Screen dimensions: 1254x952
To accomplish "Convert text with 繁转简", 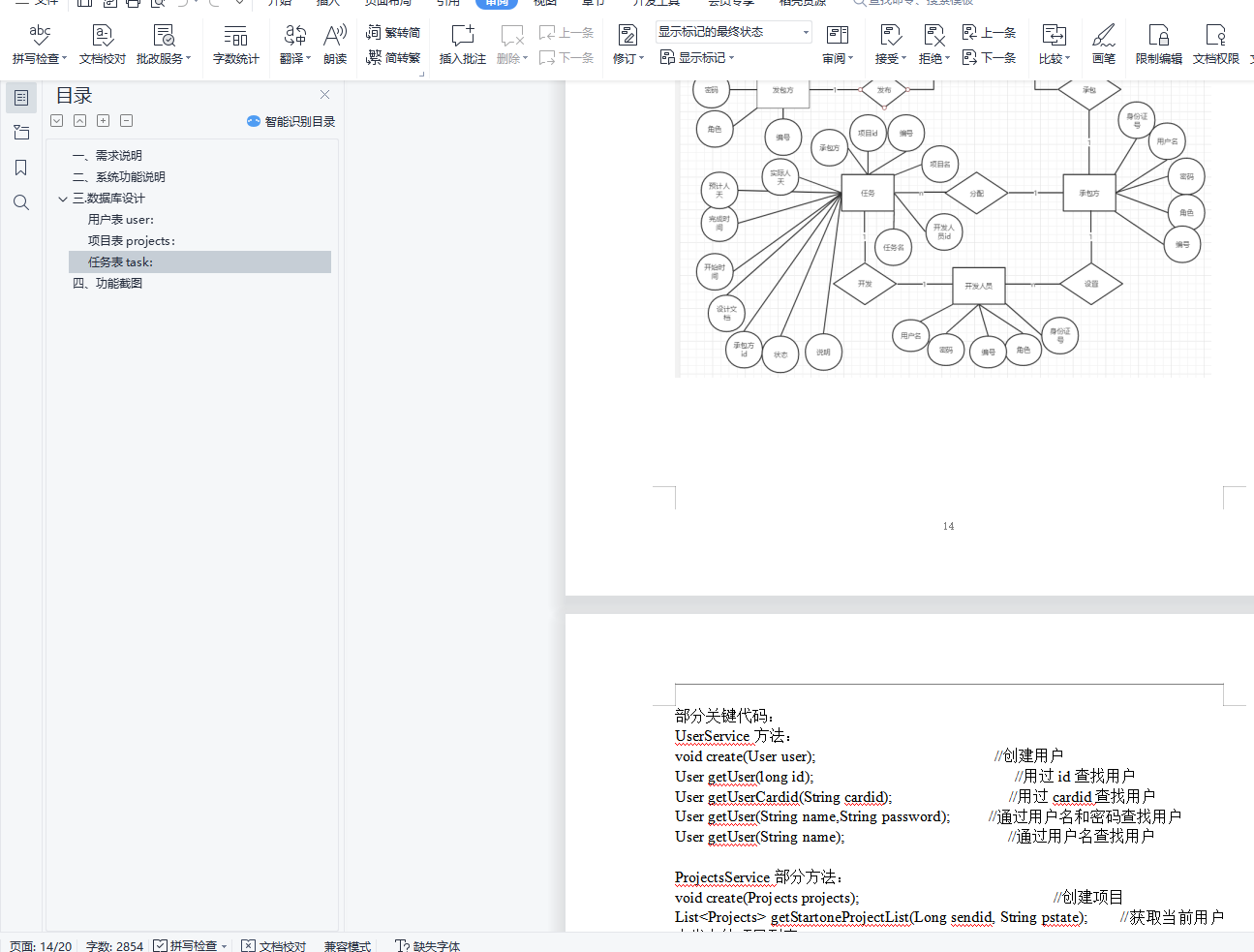I will tap(393, 32).
